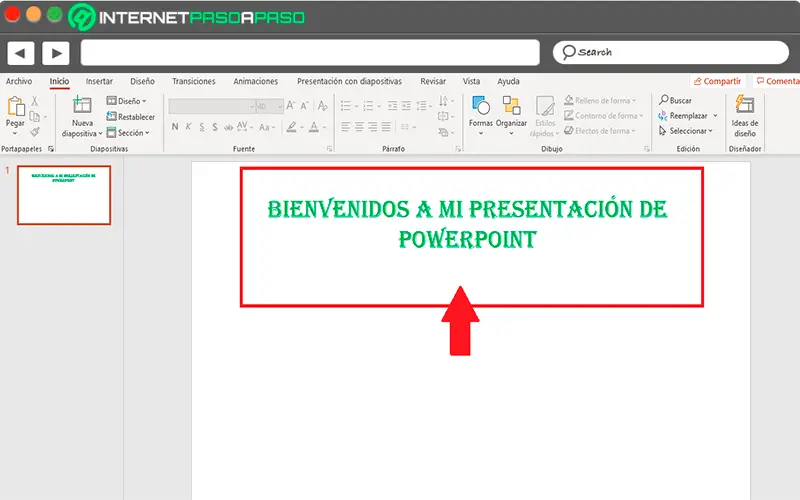
Task: Click the Nueva diapositiva icon
Action: pyautogui.click(x=82, y=106)
